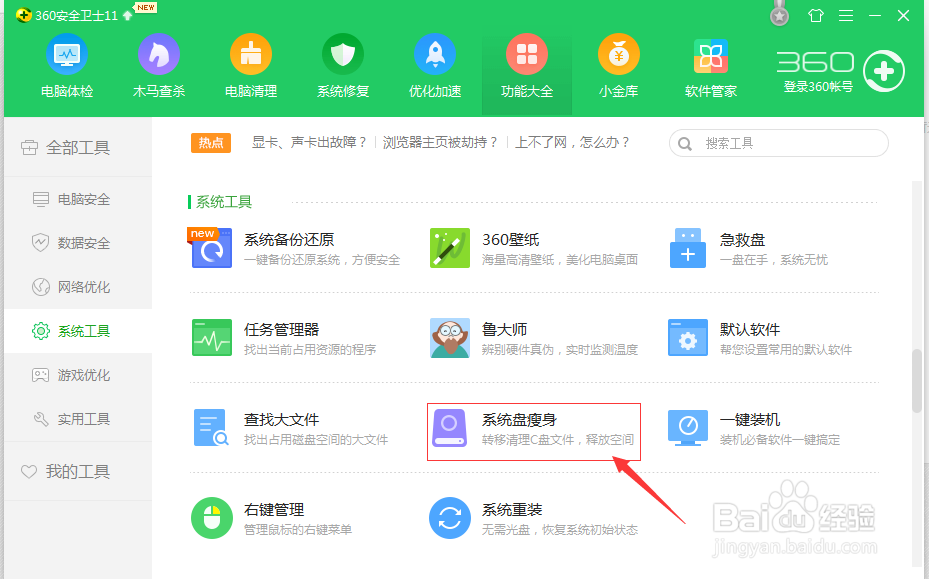Click the medal icon in title bar
Image resolution: width=929 pixels, height=579 pixels.
pos(780,15)
